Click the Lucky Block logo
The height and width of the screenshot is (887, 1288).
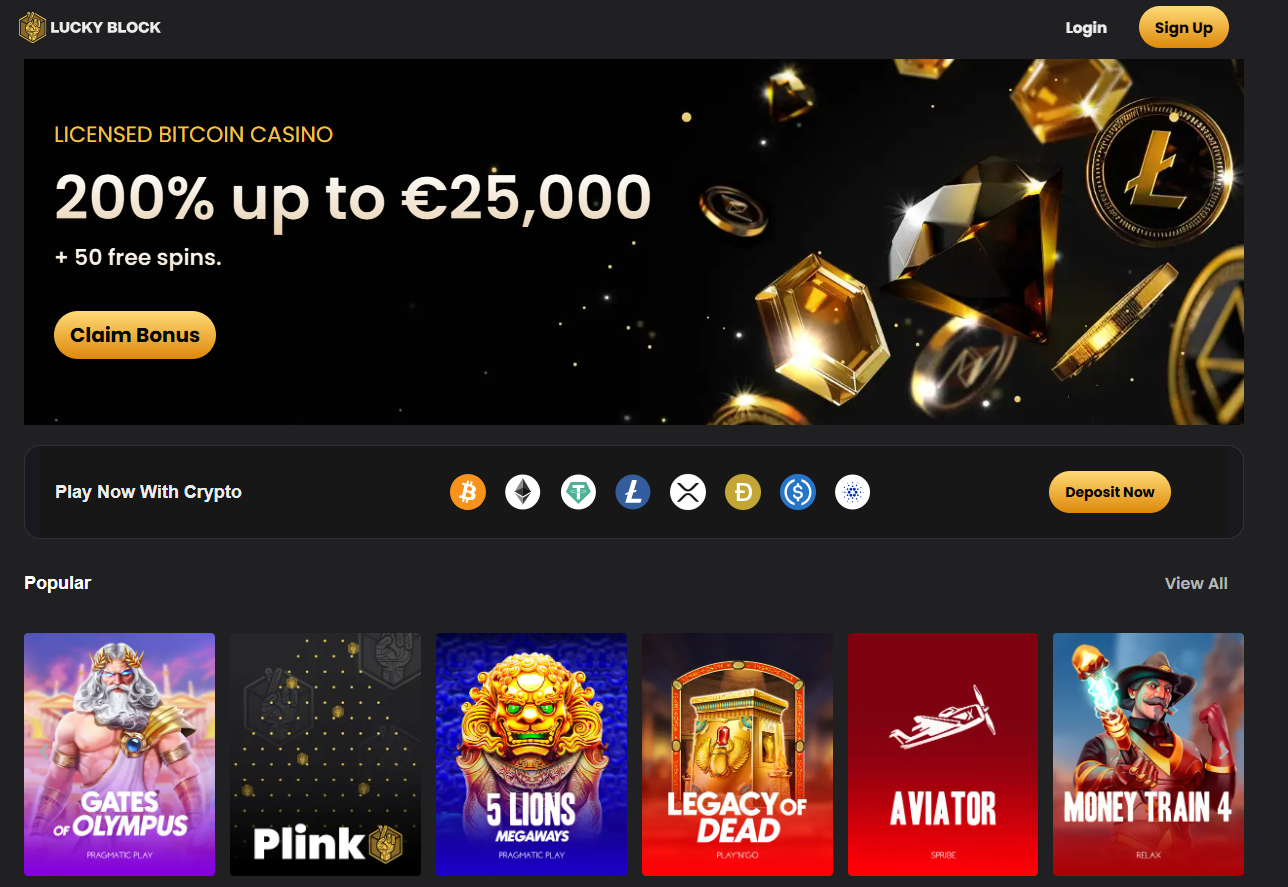pos(90,28)
